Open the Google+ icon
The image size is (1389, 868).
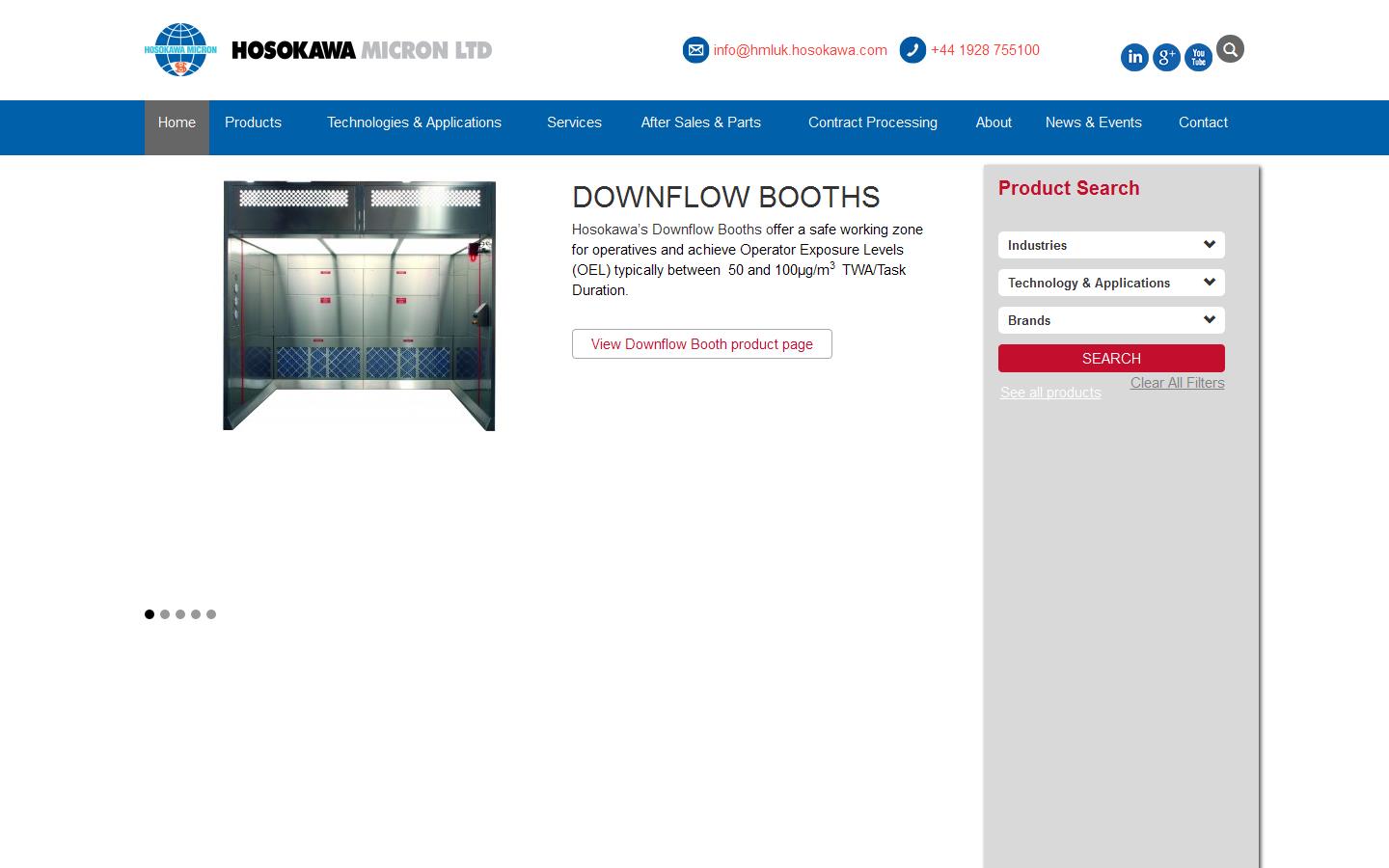1166,57
